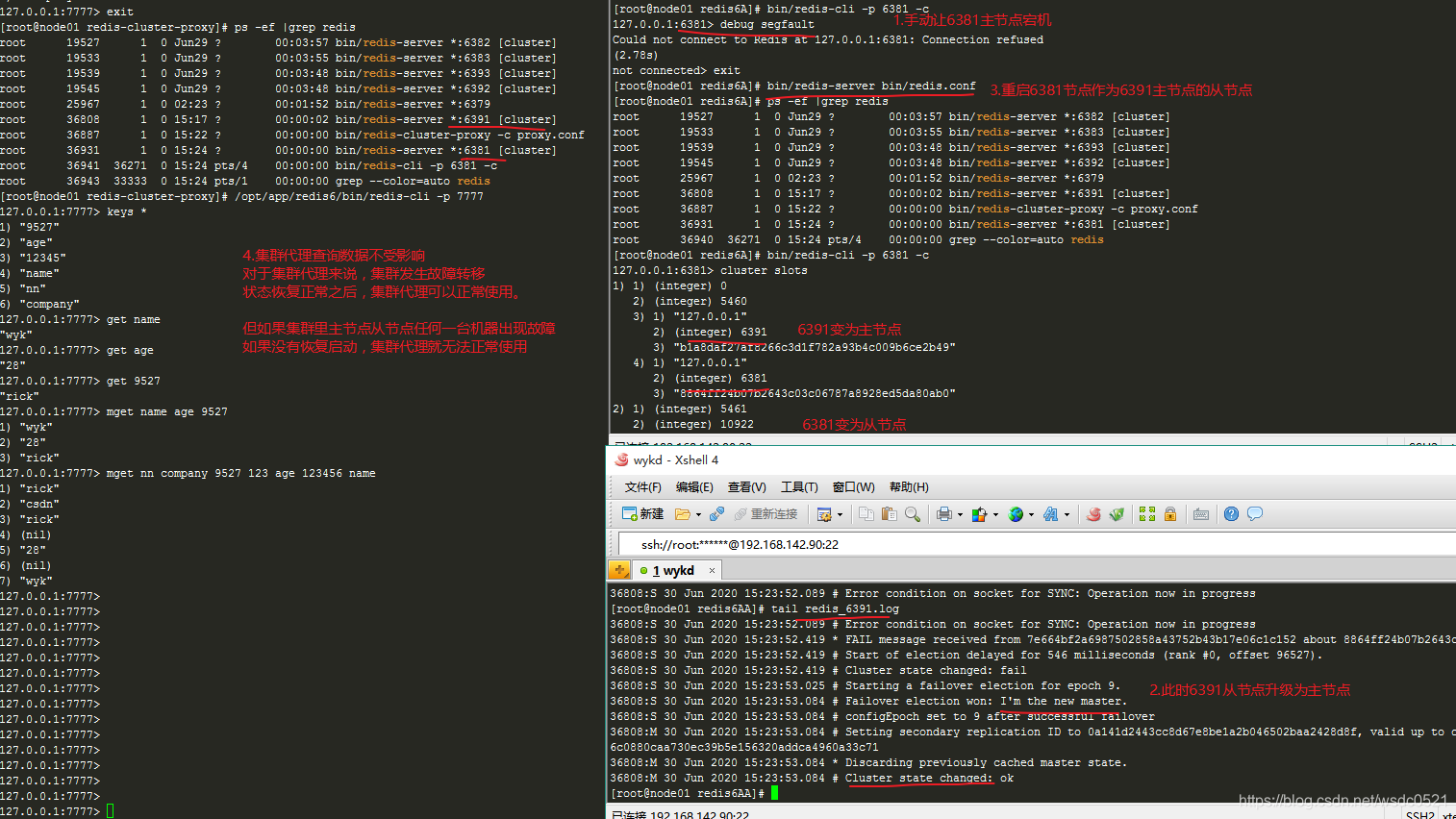Open the Help question mark icon
Screen dimensions: 1456x819
1232,514
